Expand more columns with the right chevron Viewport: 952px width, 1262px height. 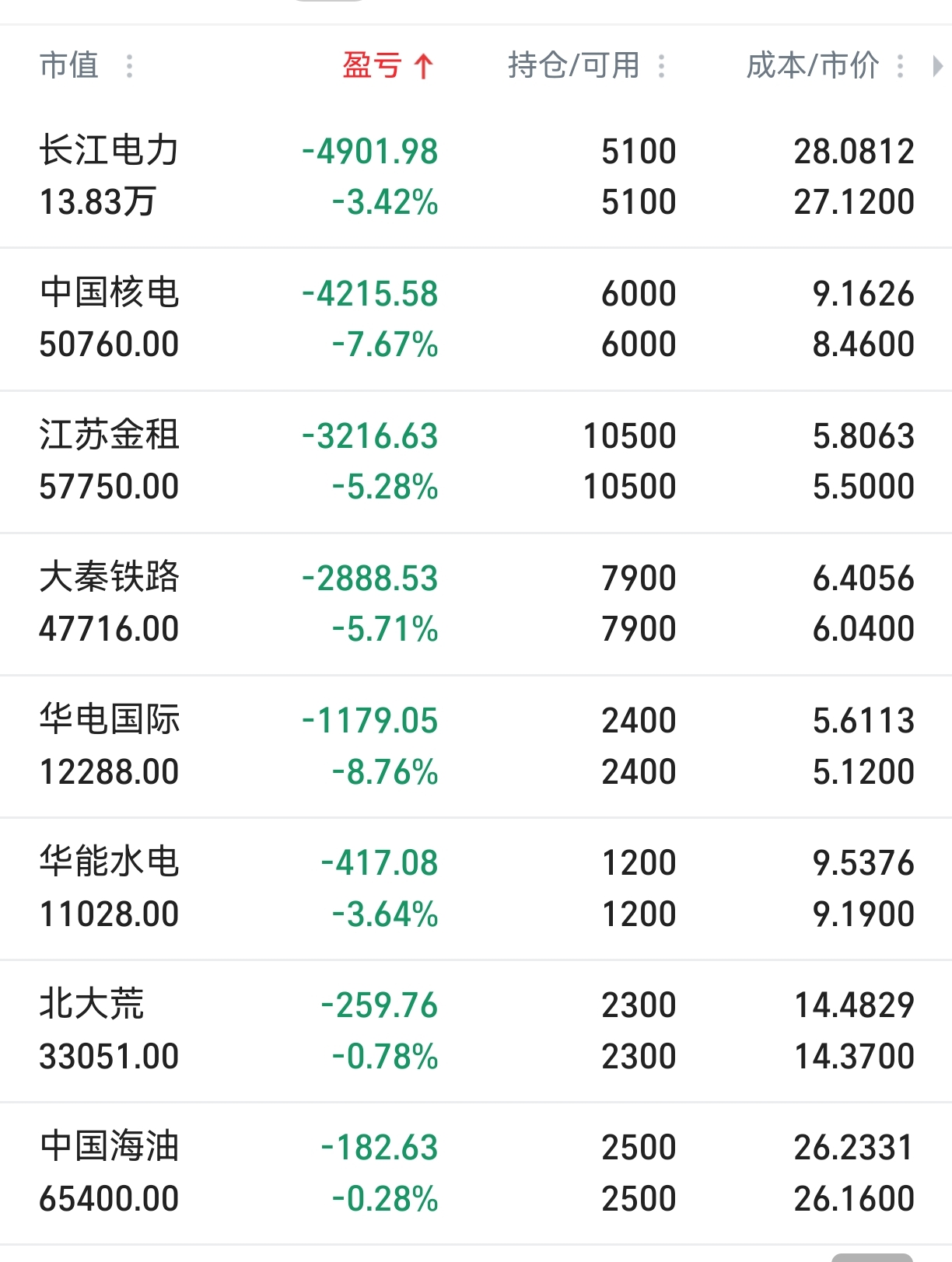(x=937, y=66)
